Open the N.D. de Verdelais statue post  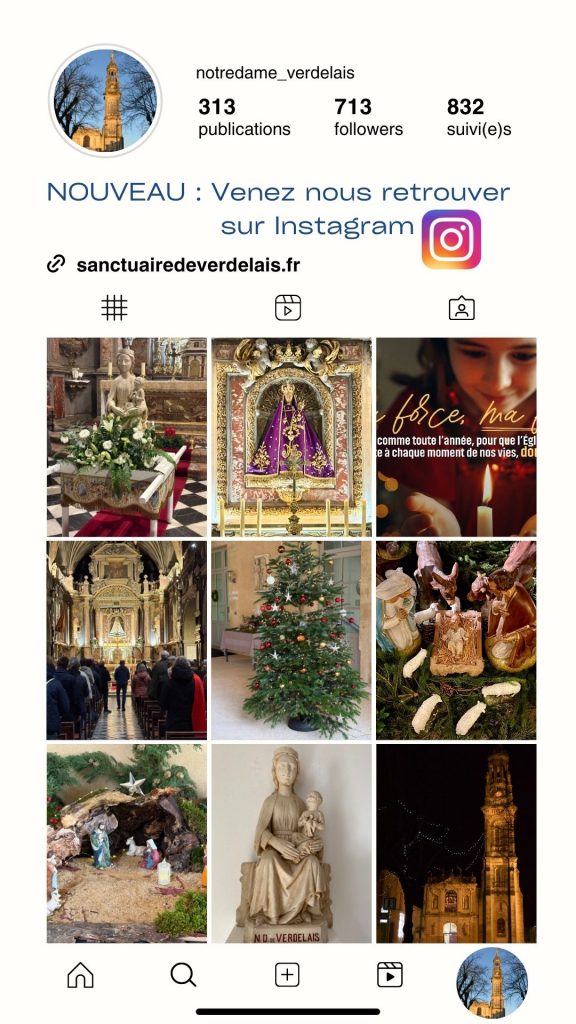(291, 843)
